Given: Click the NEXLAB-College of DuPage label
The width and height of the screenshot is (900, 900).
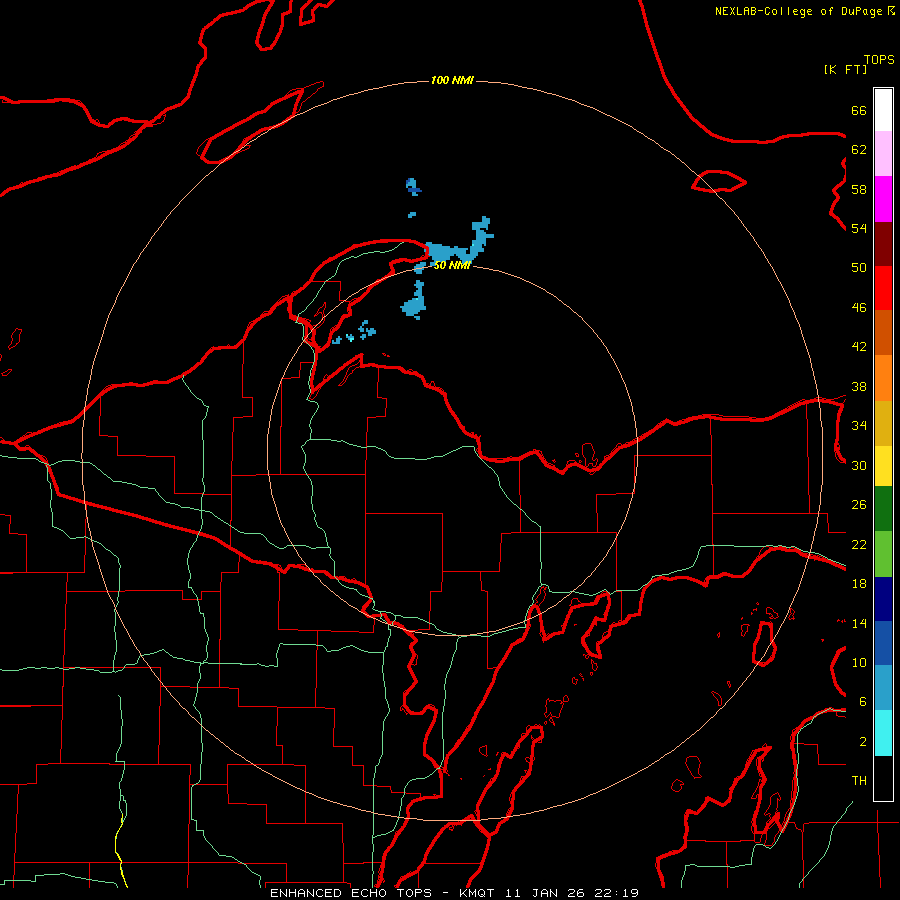Looking at the screenshot, I should pos(798,11).
